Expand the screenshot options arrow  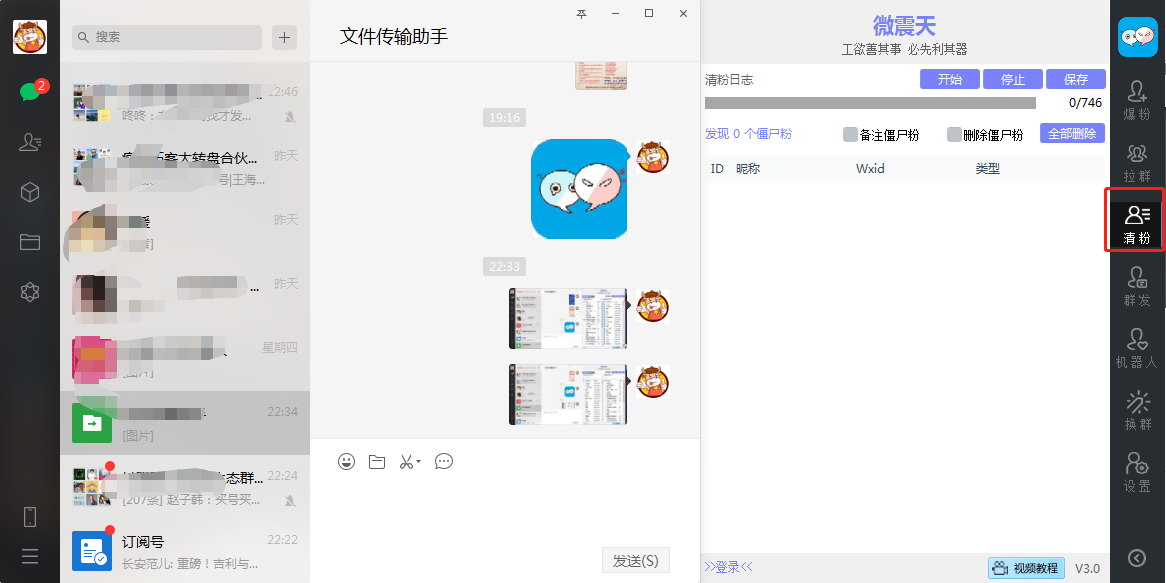coord(419,462)
